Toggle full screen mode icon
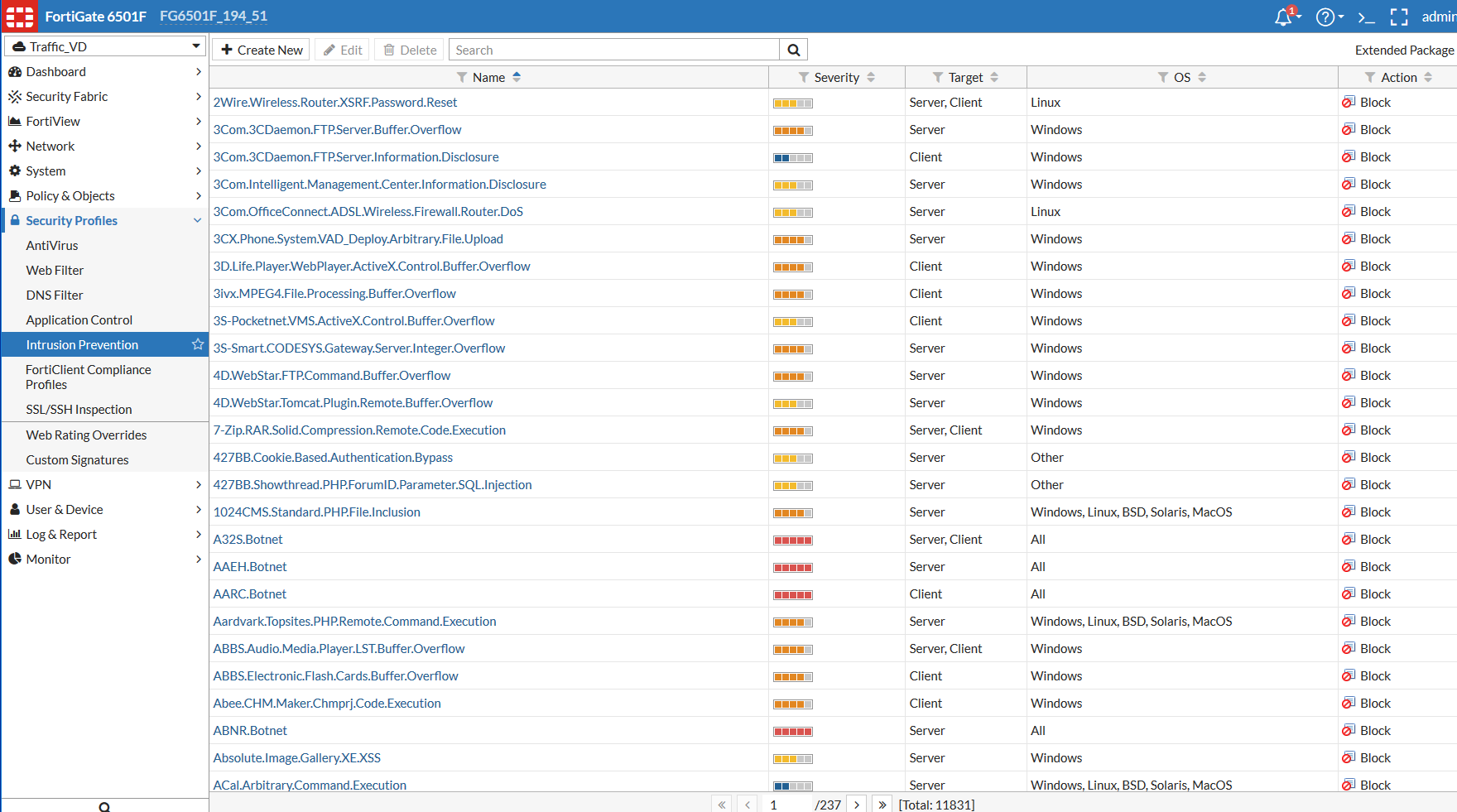The image size is (1457, 812). [1399, 17]
